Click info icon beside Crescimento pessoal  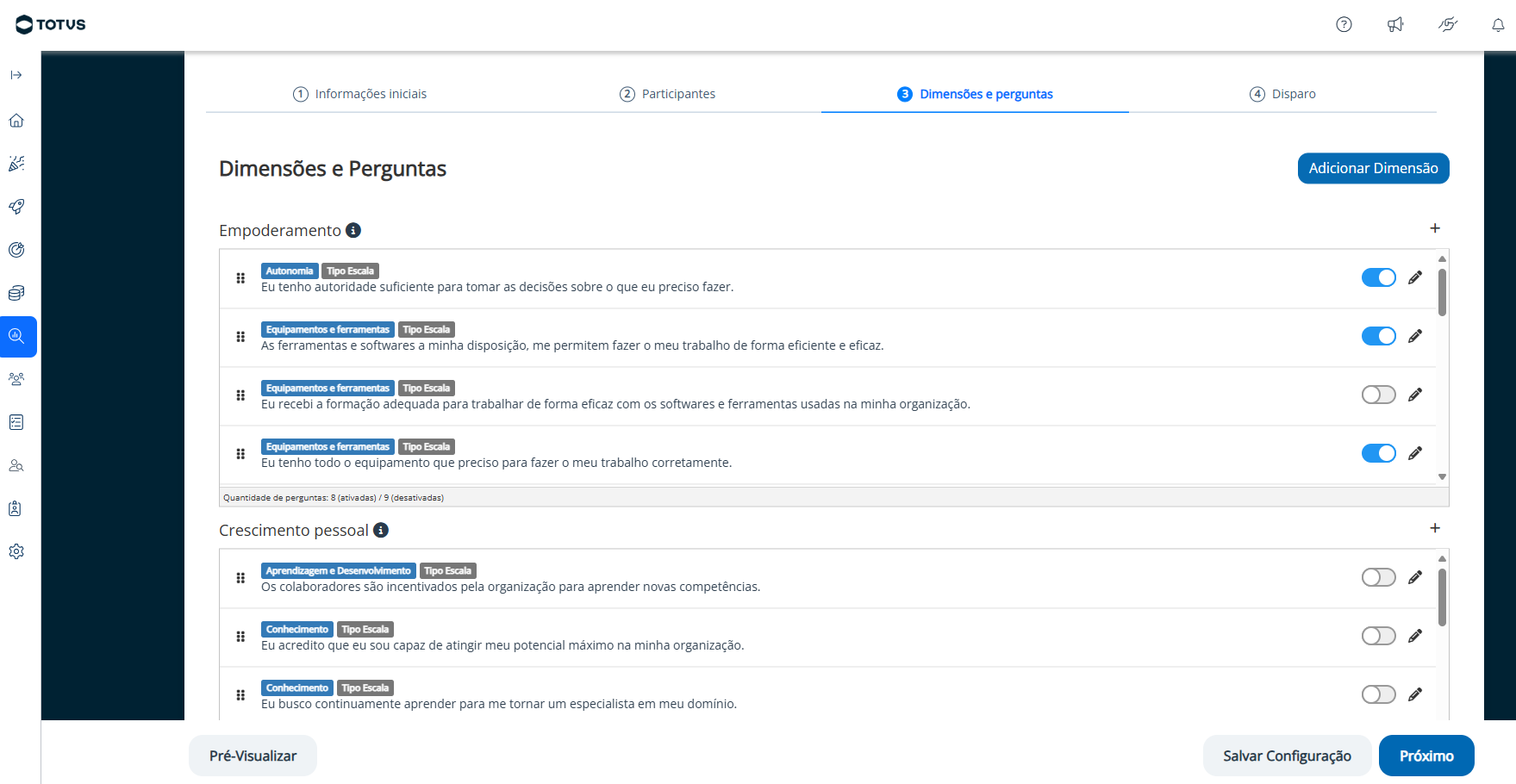coord(381,530)
